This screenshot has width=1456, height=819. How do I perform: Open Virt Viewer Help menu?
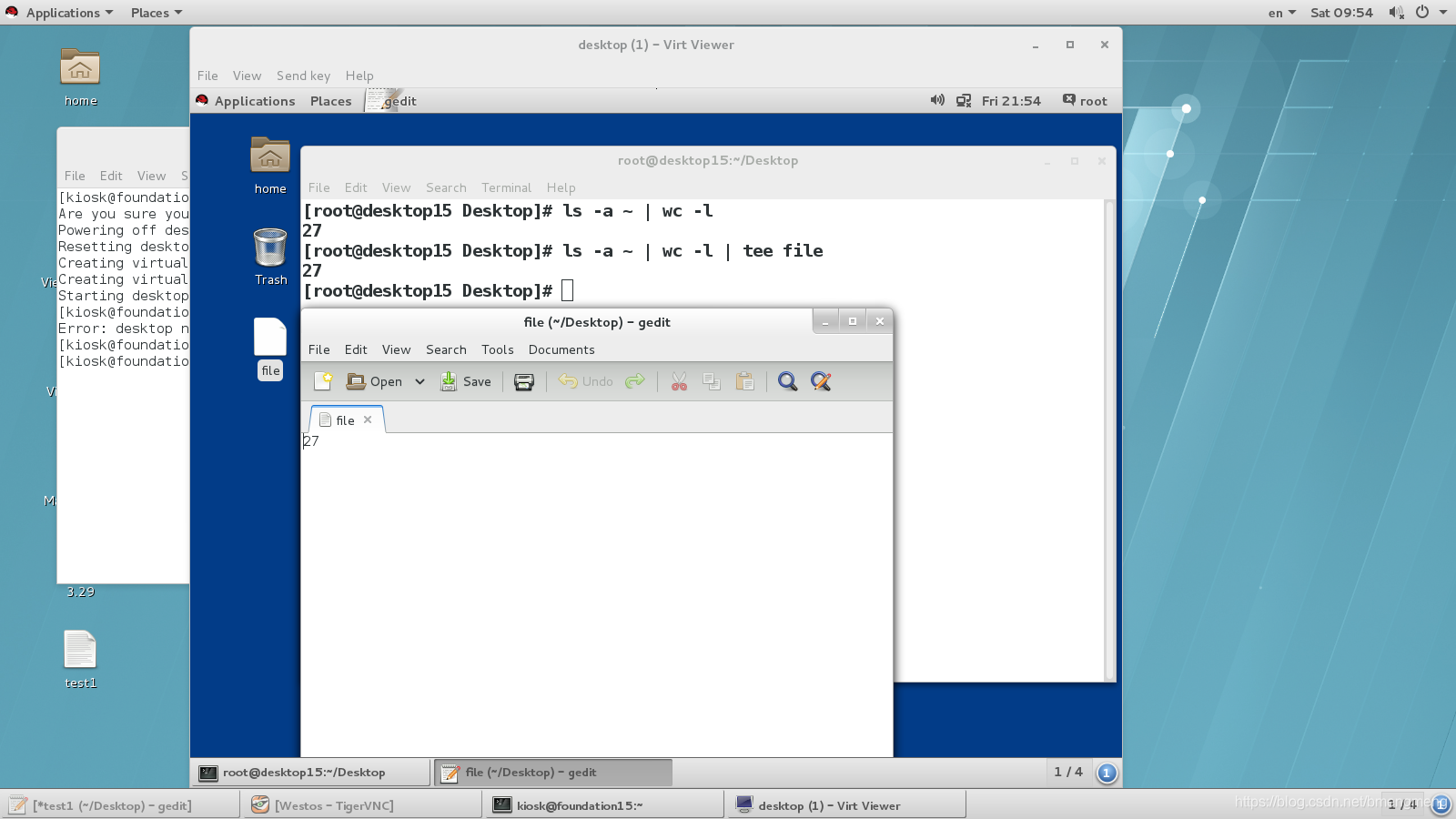[359, 76]
